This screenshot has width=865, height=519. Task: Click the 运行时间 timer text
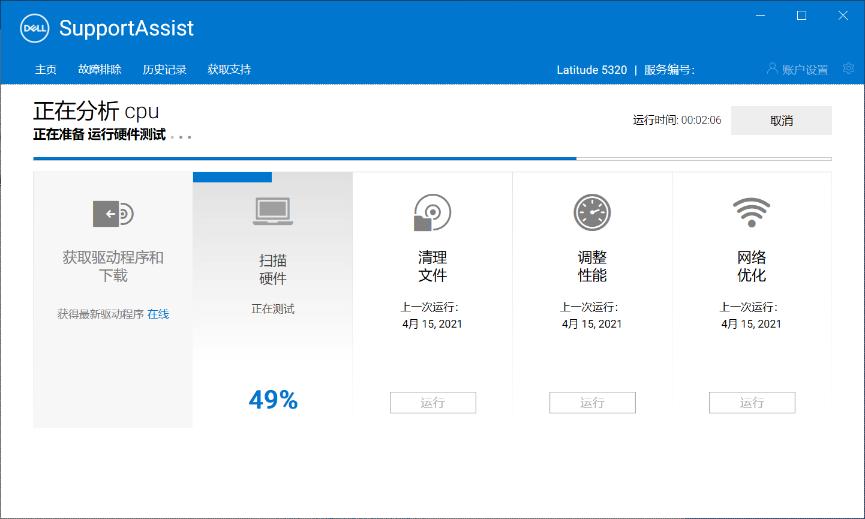click(x=677, y=120)
